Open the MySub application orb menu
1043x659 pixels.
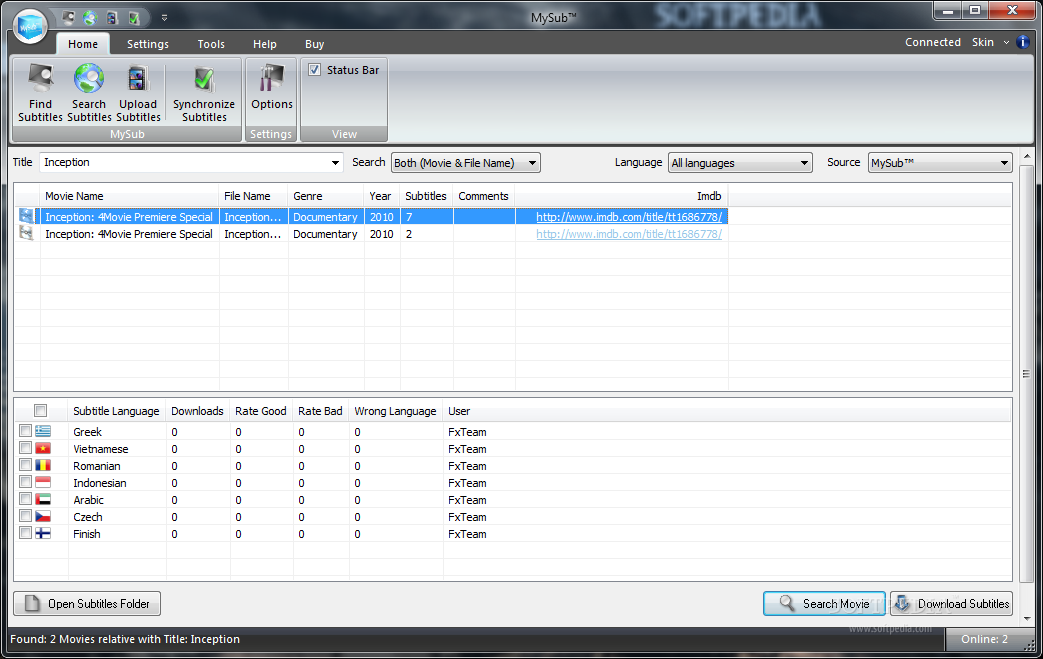(30, 27)
